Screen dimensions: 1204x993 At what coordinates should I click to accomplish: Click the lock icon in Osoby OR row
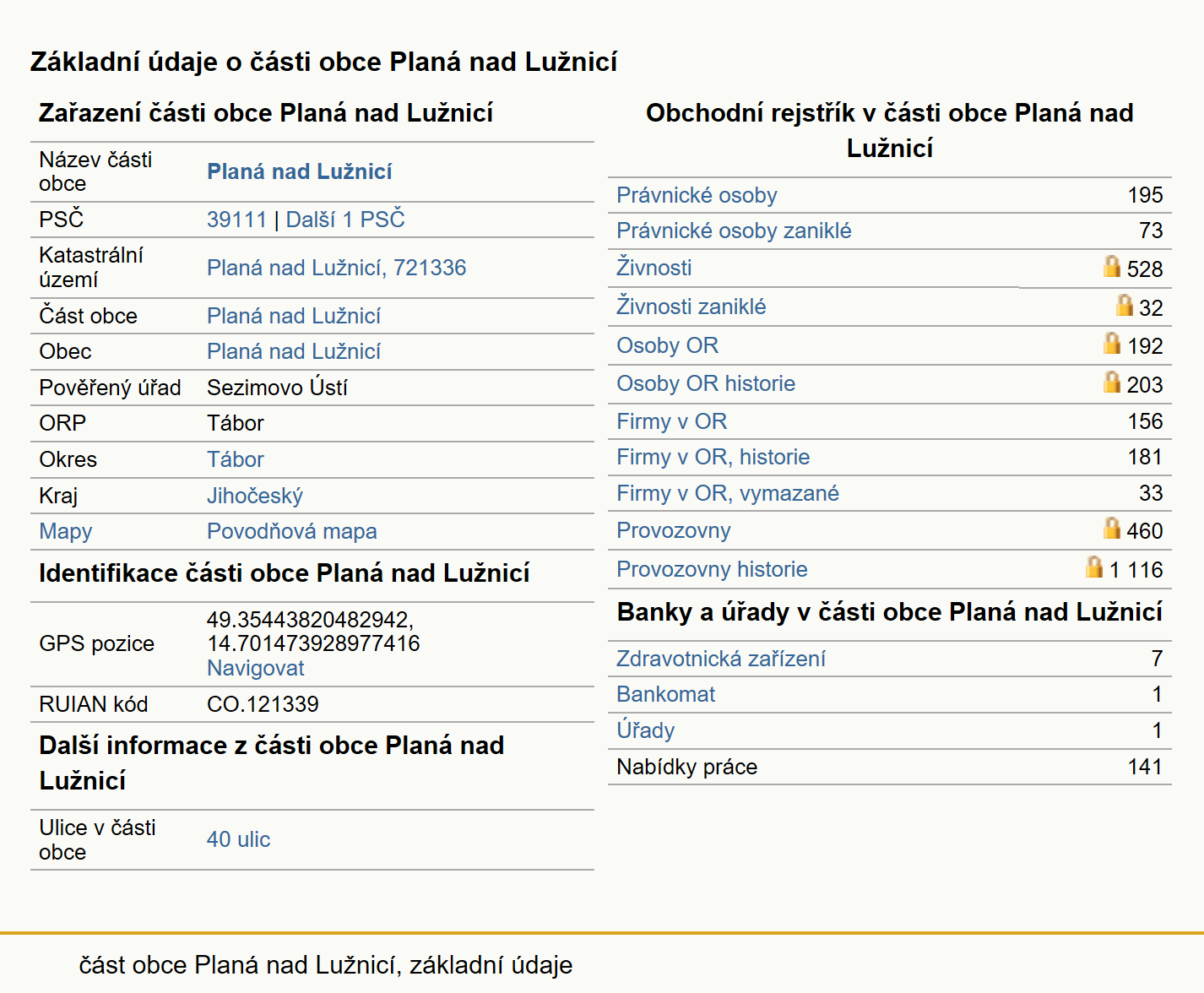1112,343
